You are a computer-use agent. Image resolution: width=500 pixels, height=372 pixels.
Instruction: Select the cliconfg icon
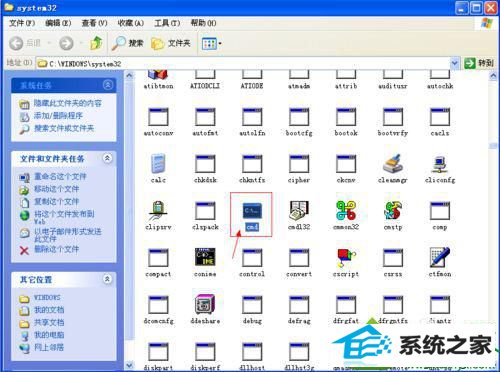click(x=440, y=164)
